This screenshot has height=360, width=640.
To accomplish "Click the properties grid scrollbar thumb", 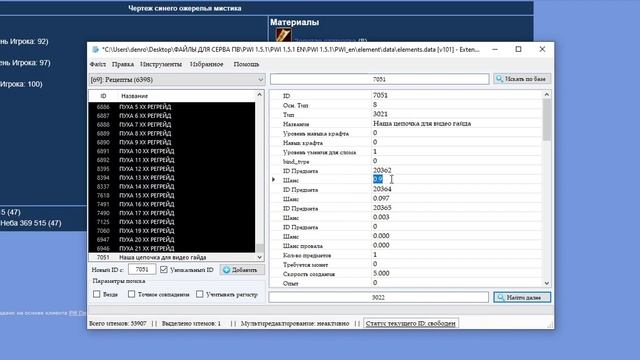I will click(x=547, y=120).
